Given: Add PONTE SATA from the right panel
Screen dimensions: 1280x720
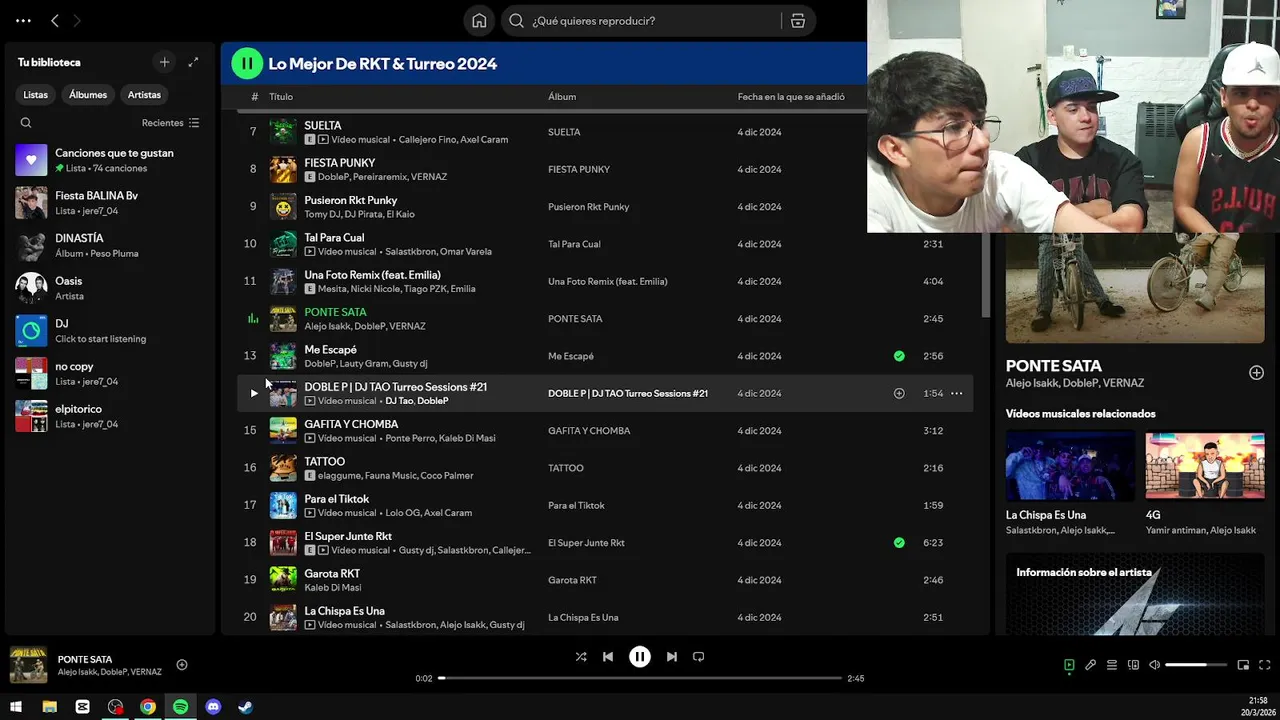Looking at the screenshot, I should [1256, 373].
